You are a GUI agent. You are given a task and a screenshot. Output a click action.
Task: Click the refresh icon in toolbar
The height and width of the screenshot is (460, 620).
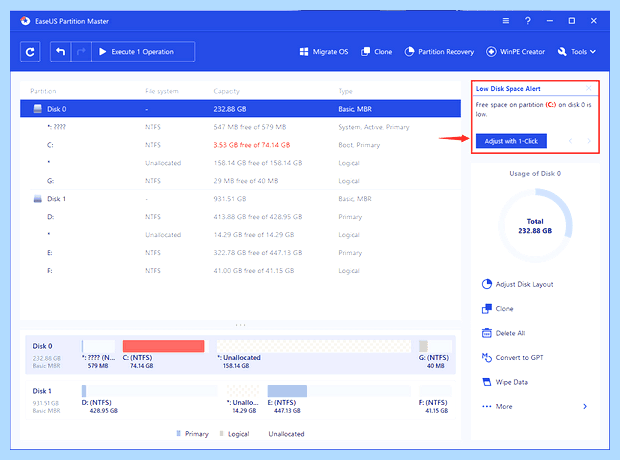[x=30, y=52]
